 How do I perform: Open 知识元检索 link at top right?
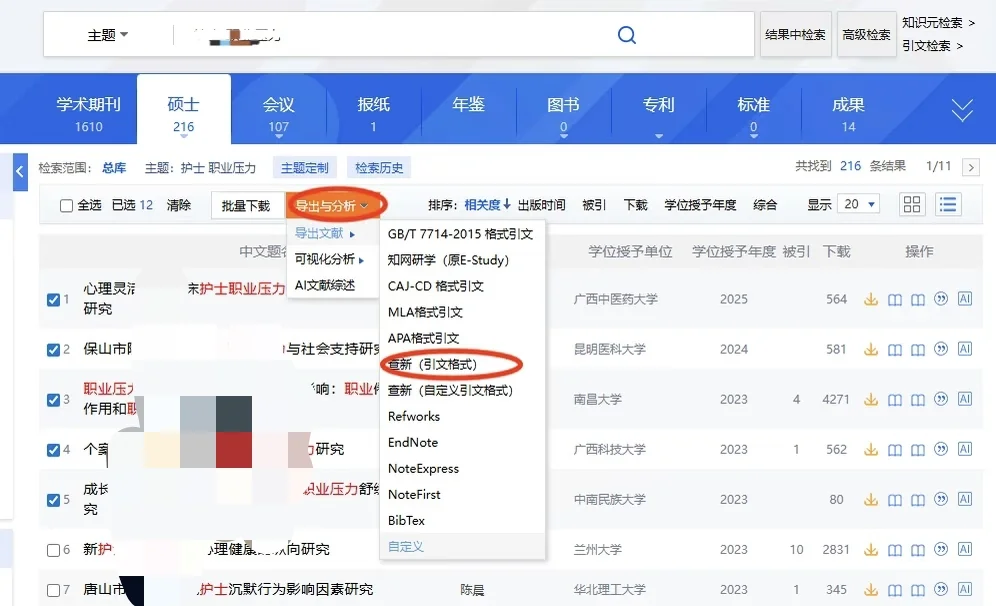pos(937,22)
